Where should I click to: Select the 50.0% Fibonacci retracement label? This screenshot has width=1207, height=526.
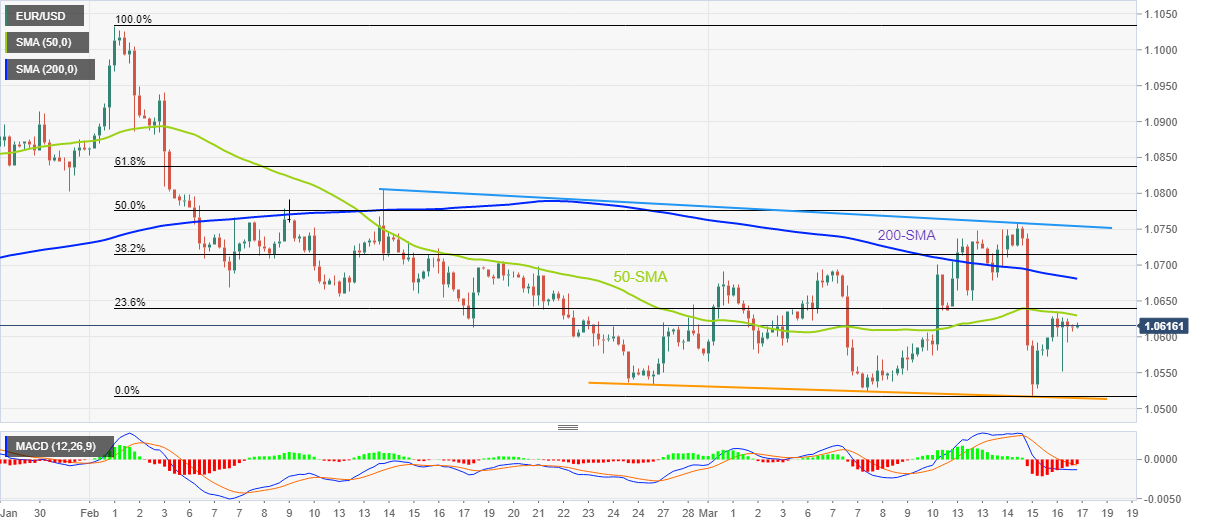[x=130, y=205]
